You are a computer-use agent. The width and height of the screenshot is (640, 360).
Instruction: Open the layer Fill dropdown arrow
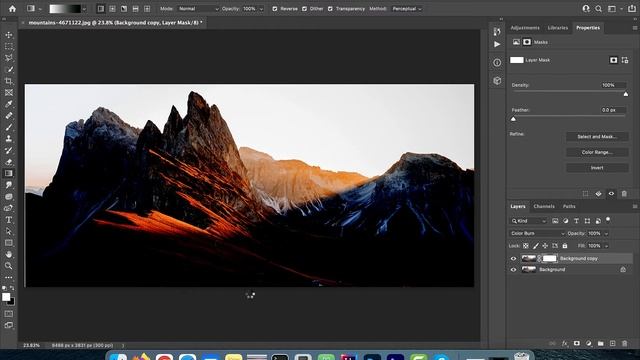click(x=606, y=246)
